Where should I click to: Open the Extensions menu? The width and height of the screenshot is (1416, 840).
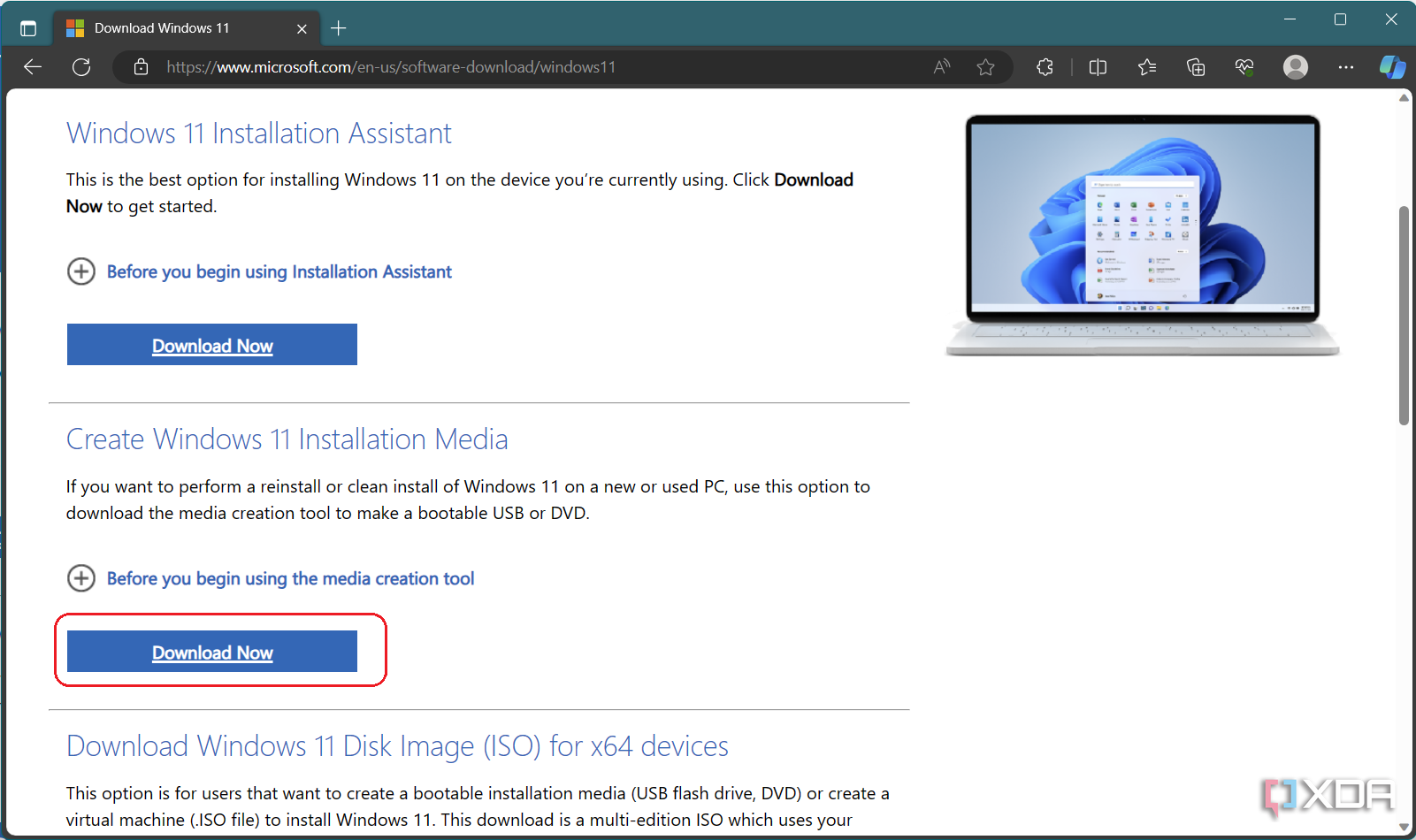click(x=1045, y=67)
